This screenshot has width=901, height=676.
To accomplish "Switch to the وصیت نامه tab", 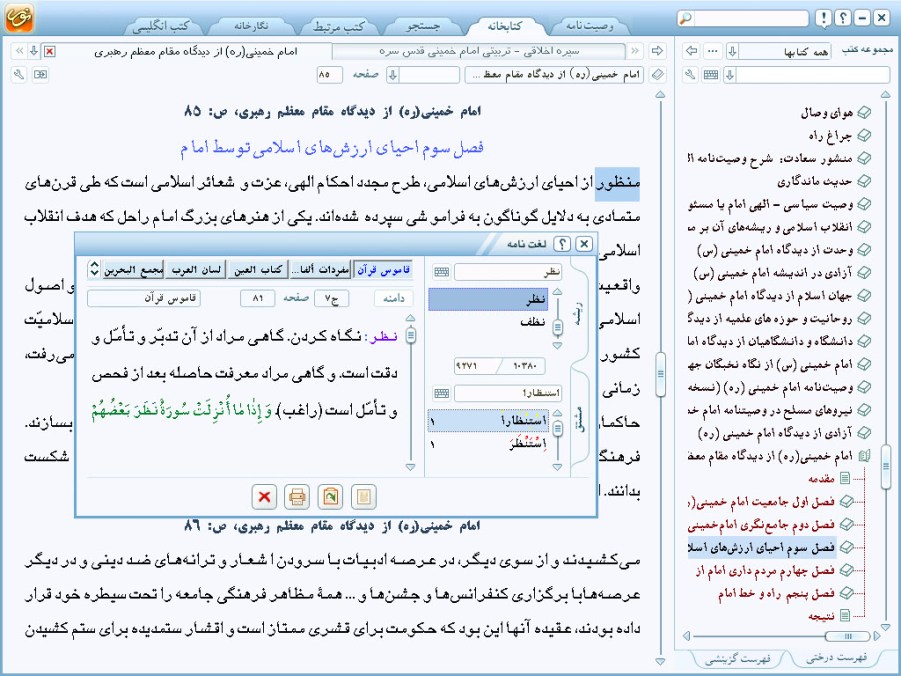I will 590,26.
